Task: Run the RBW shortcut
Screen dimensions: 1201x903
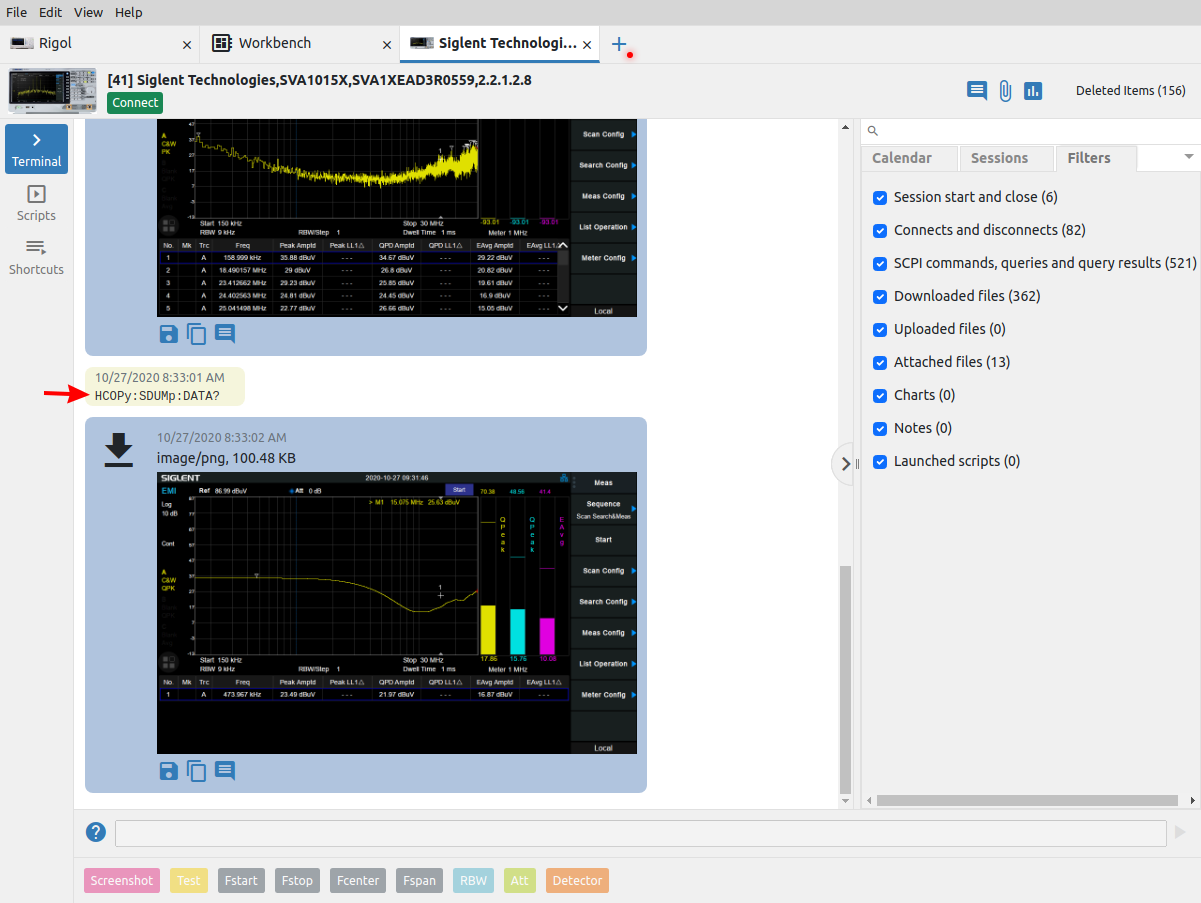Action: click(473, 881)
